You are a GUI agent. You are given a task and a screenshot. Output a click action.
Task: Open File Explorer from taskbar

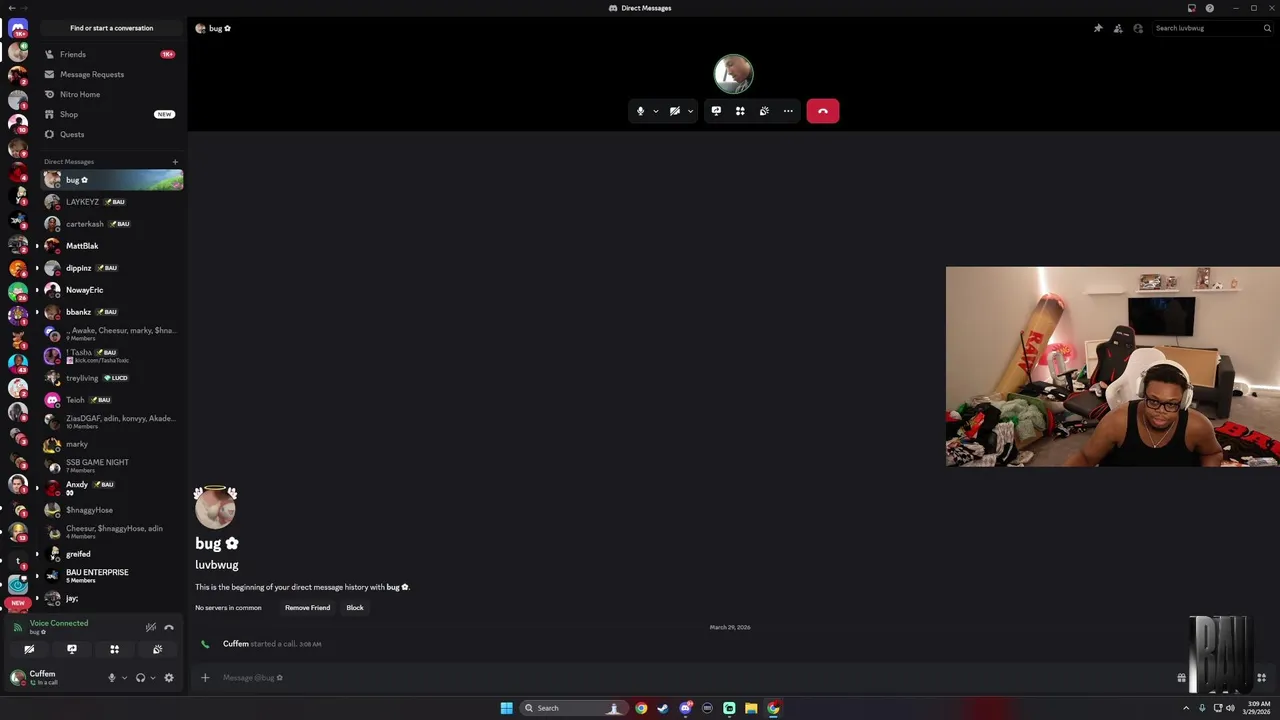click(751, 708)
